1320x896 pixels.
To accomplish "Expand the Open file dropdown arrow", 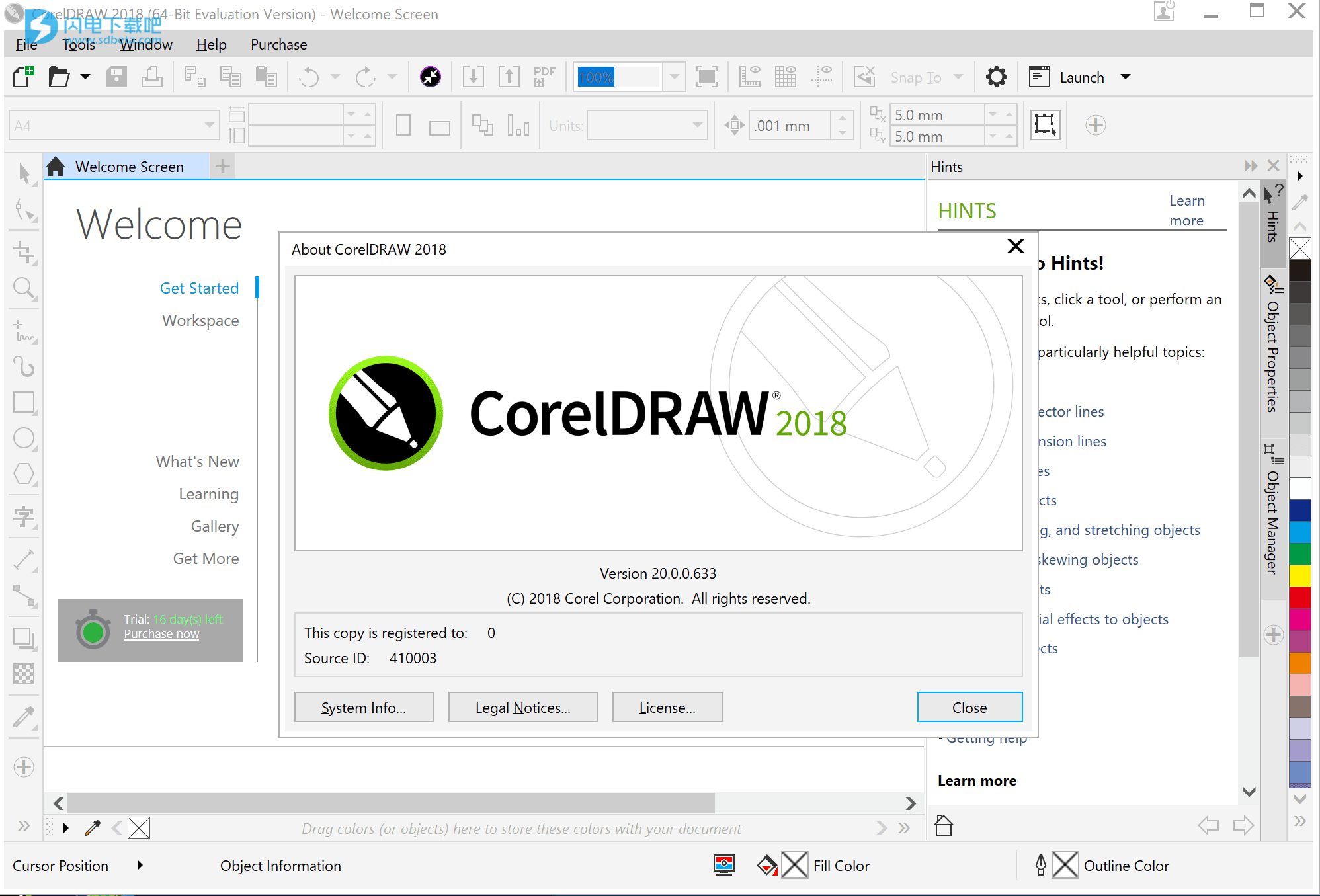I will [x=85, y=77].
